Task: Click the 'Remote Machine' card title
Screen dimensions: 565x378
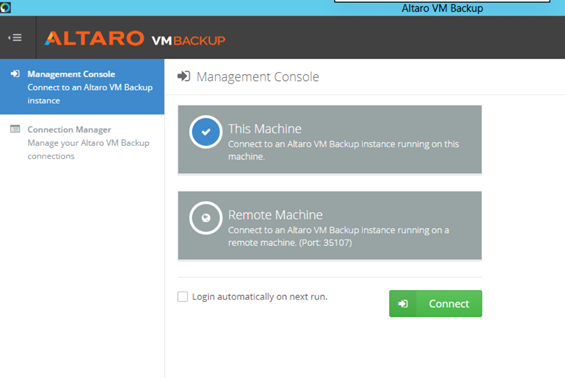Action: pos(275,215)
